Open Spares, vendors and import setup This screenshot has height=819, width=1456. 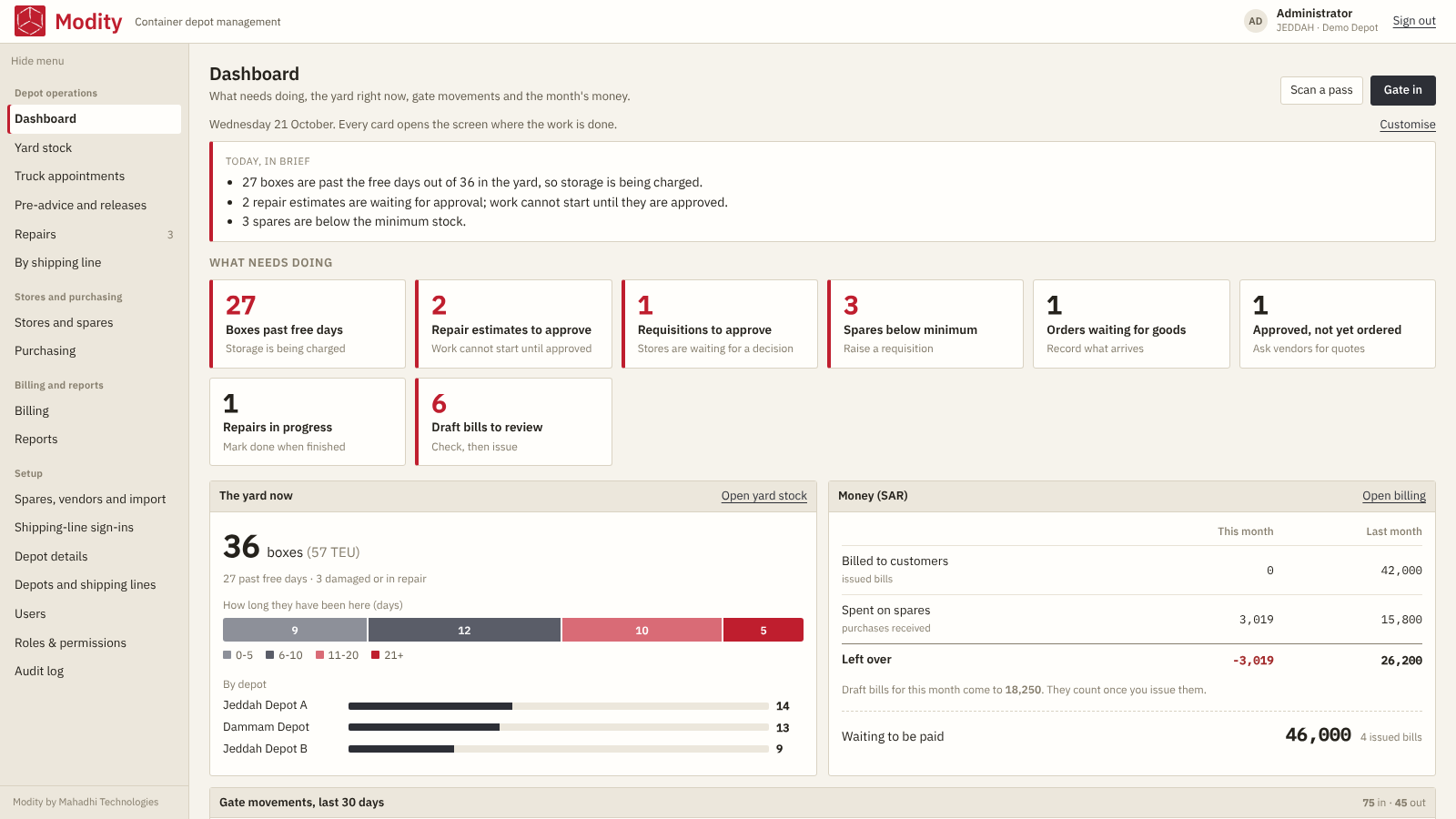tap(95, 499)
